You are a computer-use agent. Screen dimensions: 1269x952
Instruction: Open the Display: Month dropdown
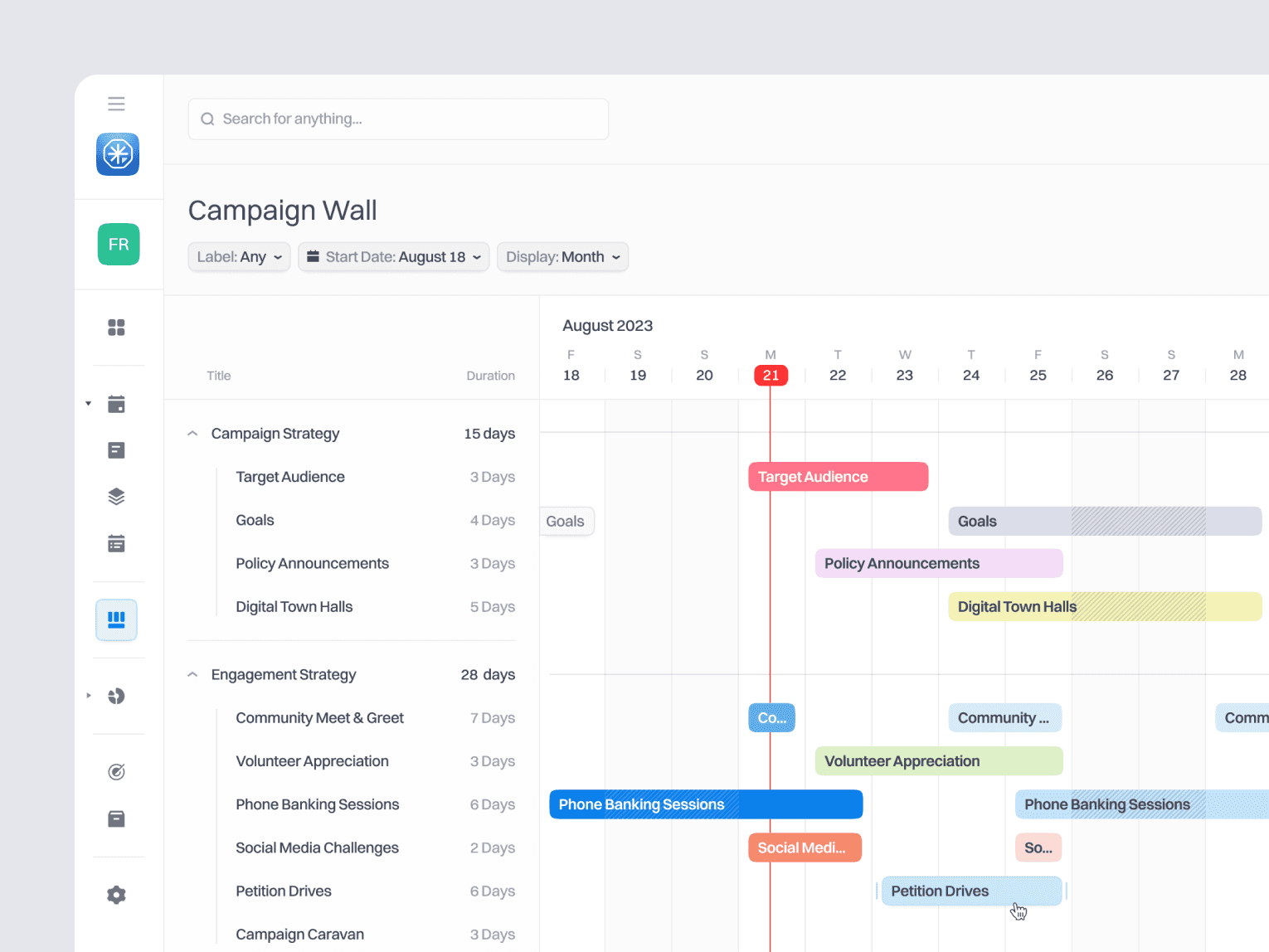click(x=562, y=256)
